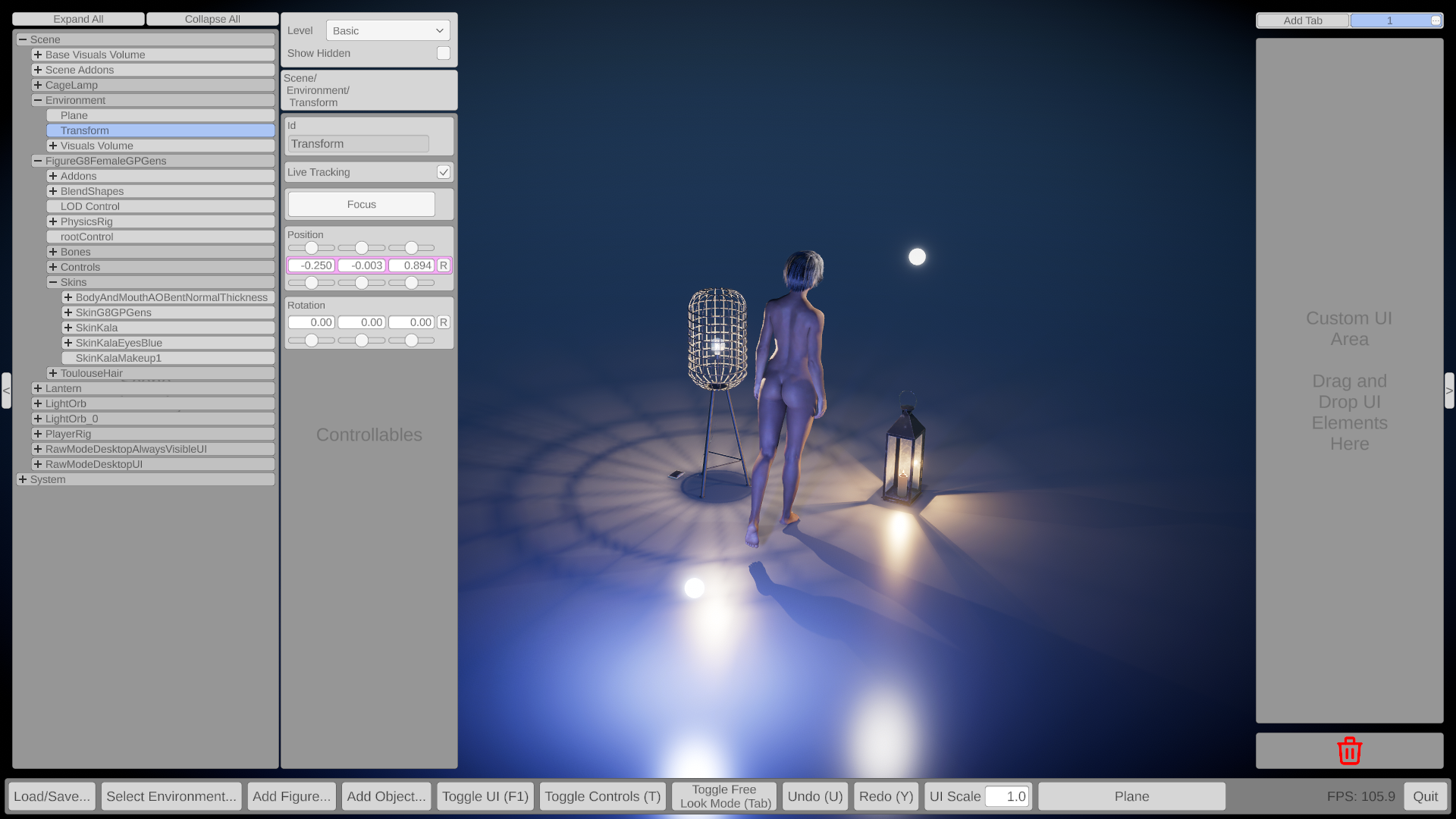The image size is (1456, 819).
Task: Click the Id text field showing Transform
Action: [356, 143]
